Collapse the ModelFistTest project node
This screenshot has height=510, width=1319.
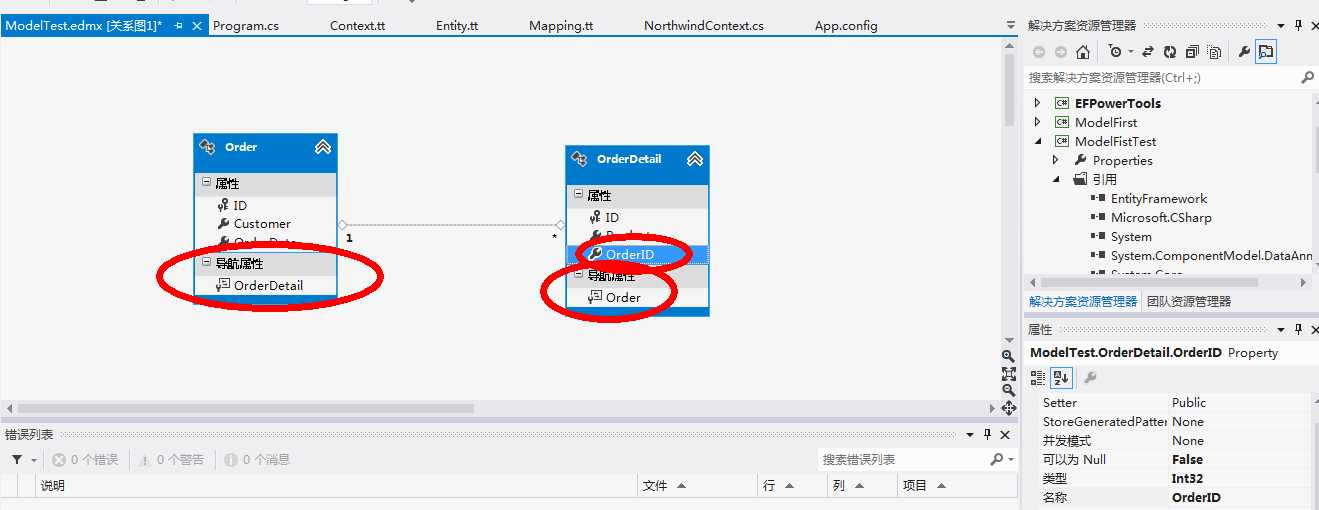pos(1037,141)
